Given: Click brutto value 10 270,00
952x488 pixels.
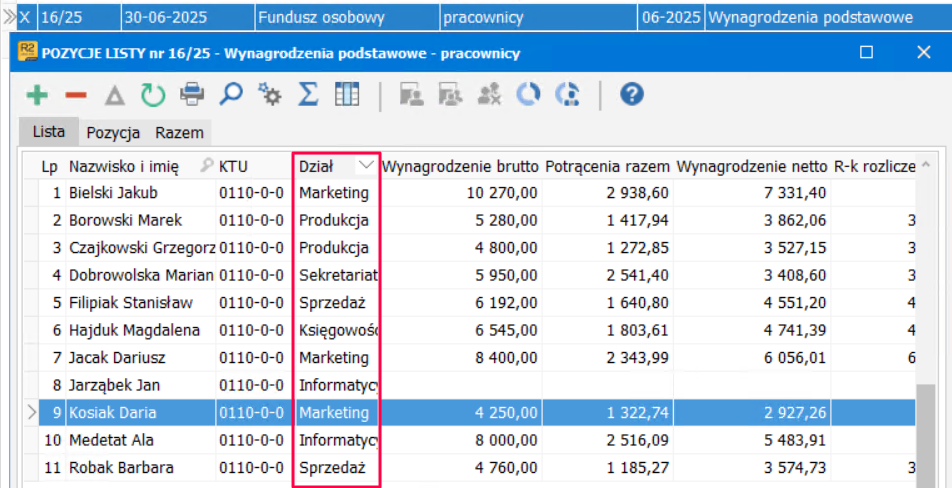Looking at the screenshot, I should (x=503, y=193).
